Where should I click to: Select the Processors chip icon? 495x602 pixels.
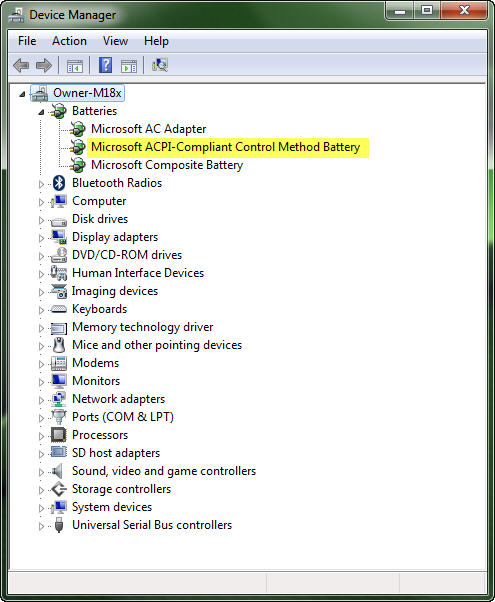point(58,435)
